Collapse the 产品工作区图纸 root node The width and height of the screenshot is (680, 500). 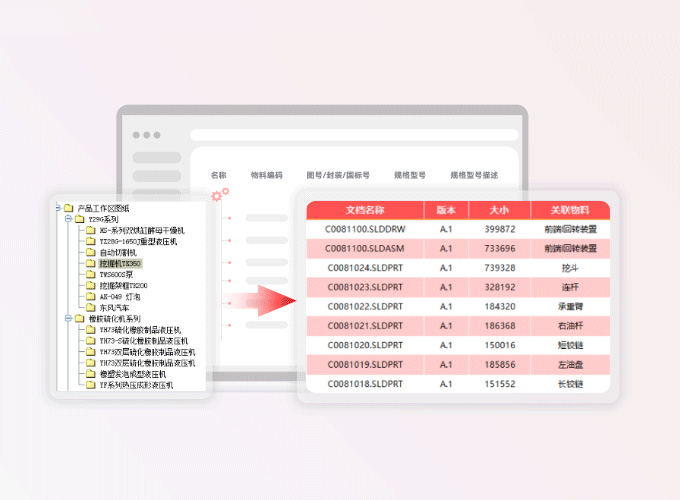click(x=57, y=208)
